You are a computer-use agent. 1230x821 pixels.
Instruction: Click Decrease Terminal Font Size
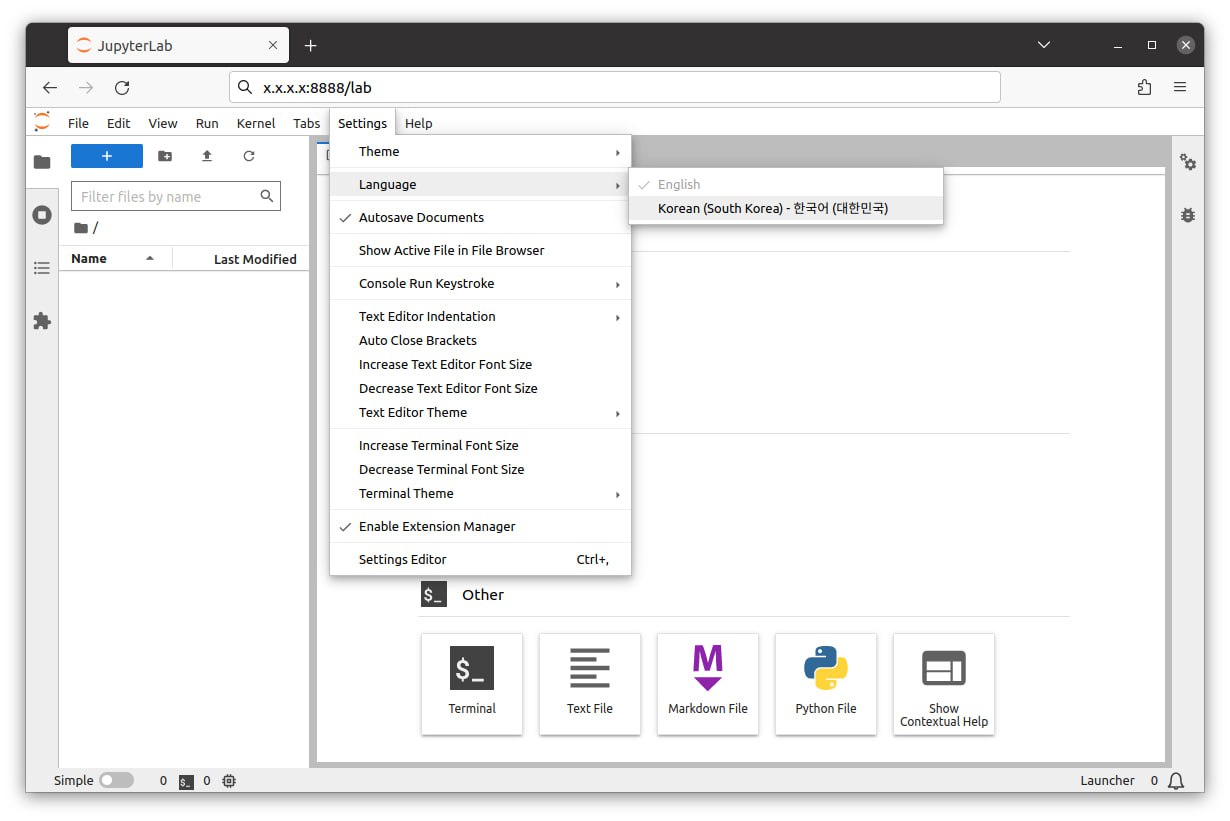(x=480, y=469)
